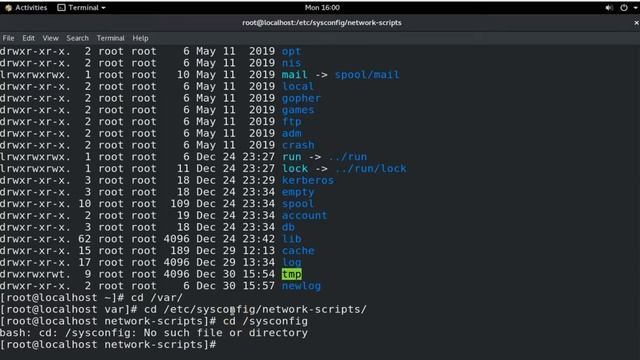Click the 'cache' directory name
Screen dimensions: 640x360
(x=298, y=251)
